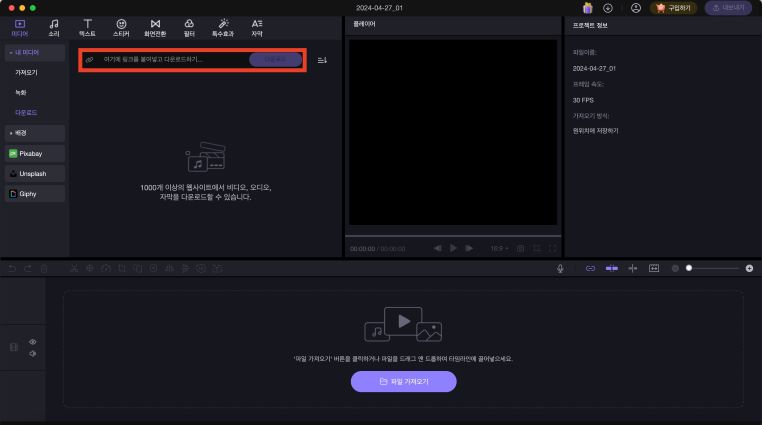Click the gift icon in title bar

588,8
